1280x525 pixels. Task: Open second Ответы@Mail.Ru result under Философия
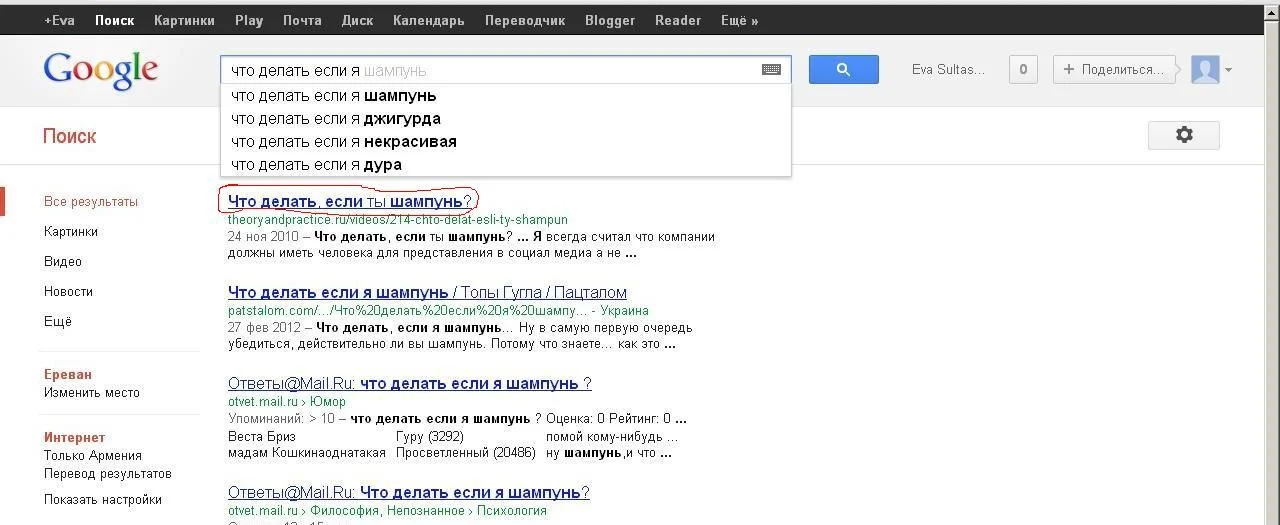click(x=409, y=492)
